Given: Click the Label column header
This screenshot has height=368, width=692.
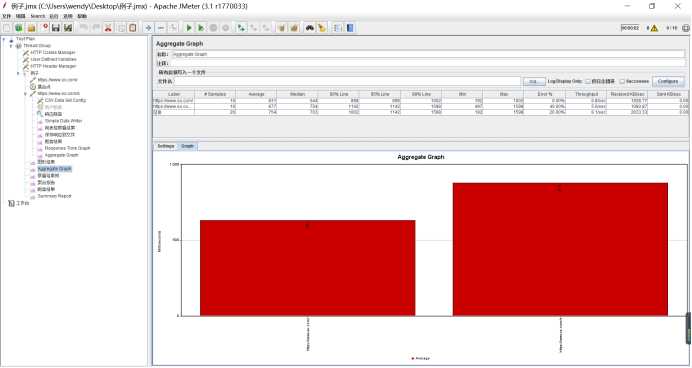Looking at the screenshot, I should pos(174,94).
